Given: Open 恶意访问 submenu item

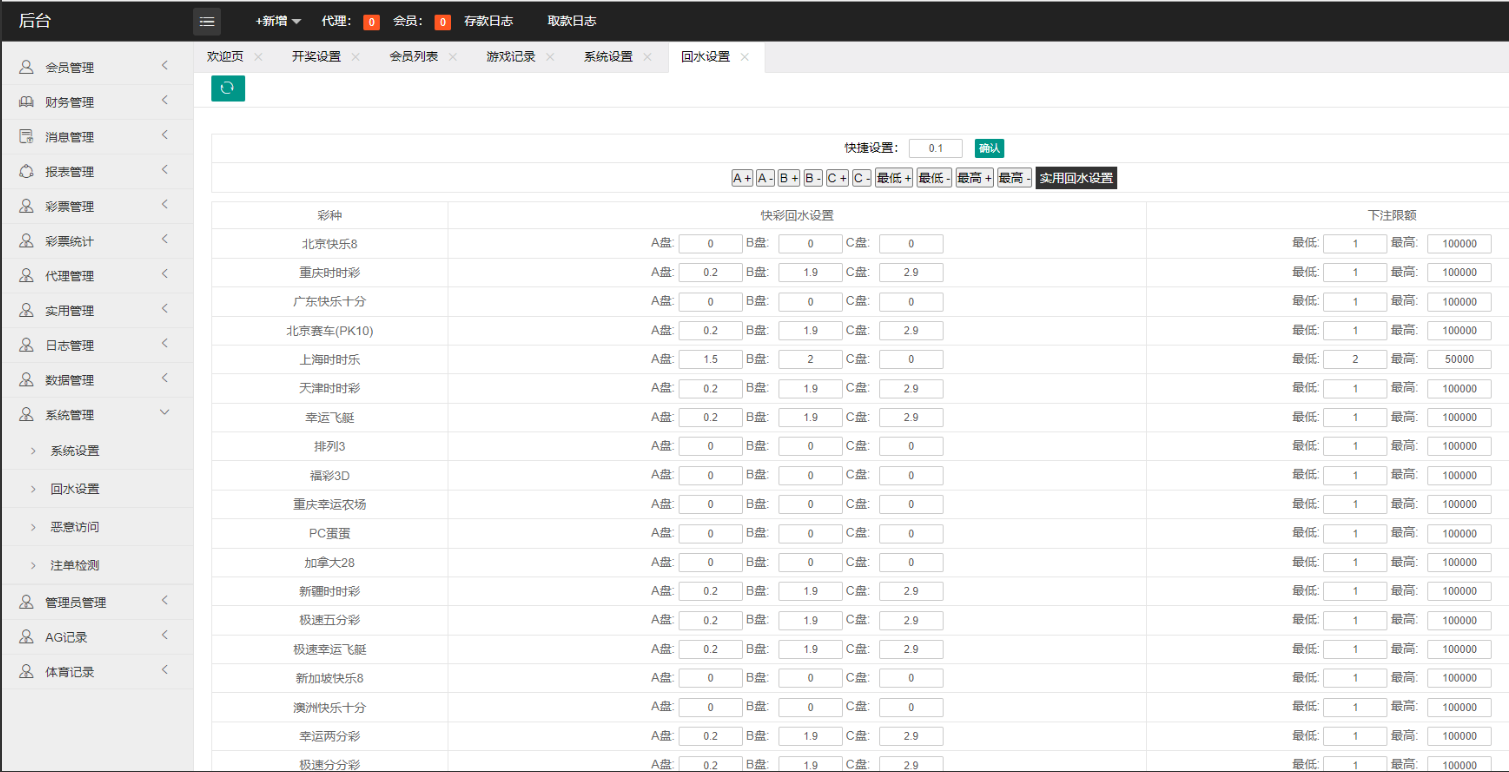Looking at the screenshot, I should [x=75, y=527].
